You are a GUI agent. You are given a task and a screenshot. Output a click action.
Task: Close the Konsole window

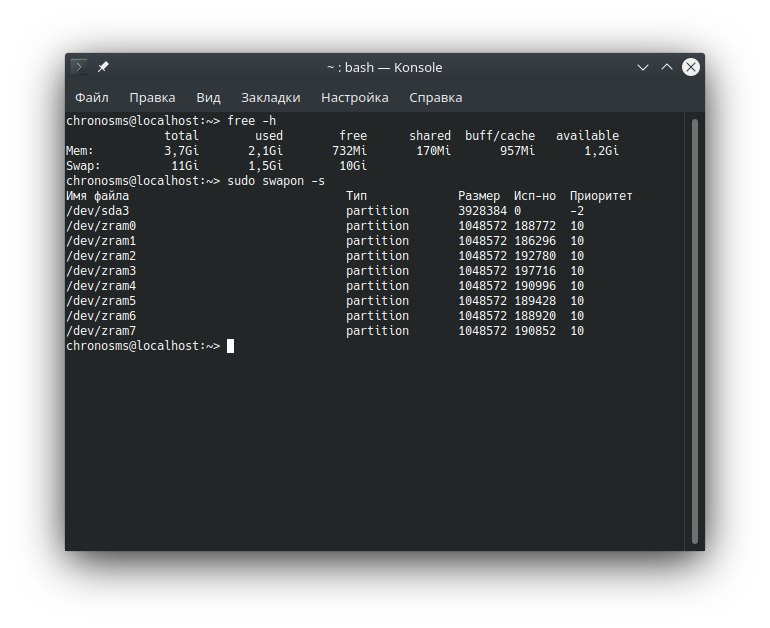coord(690,67)
